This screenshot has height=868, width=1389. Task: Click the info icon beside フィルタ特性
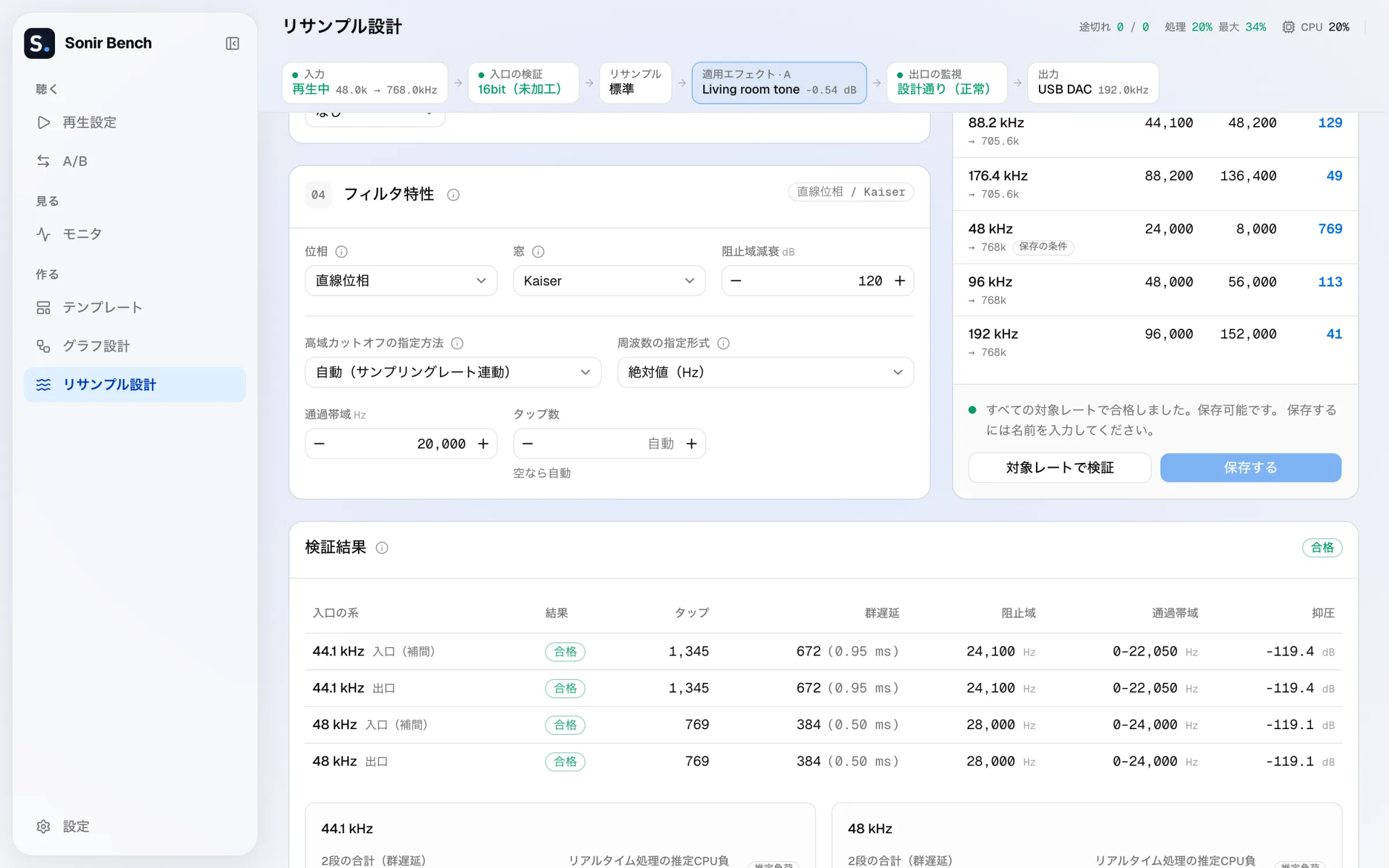pyautogui.click(x=453, y=195)
